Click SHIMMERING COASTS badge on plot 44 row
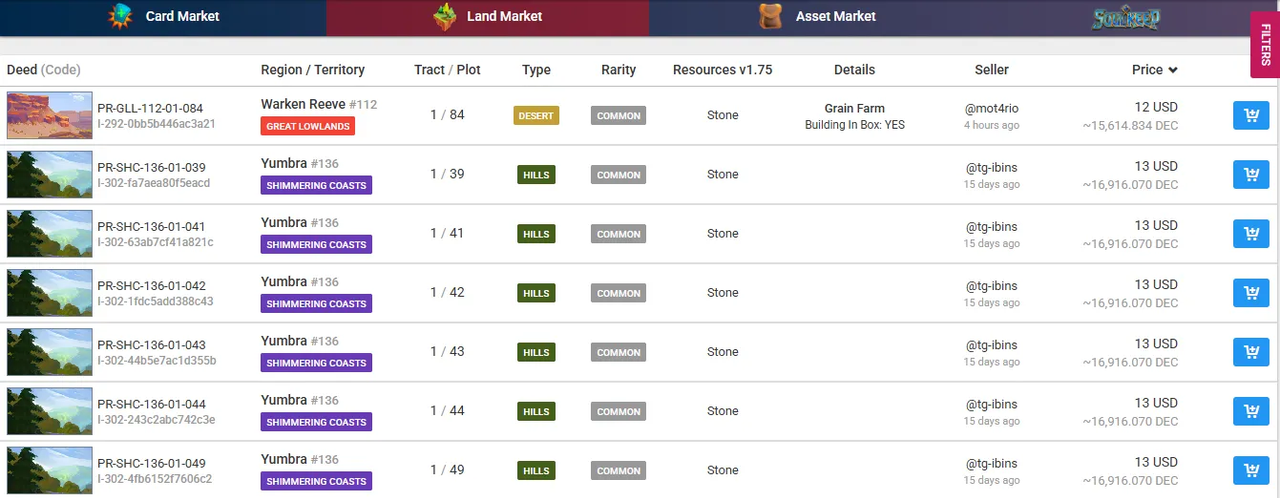This screenshot has width=1280, height=498. pyautogui.click(x=316, y=422)
